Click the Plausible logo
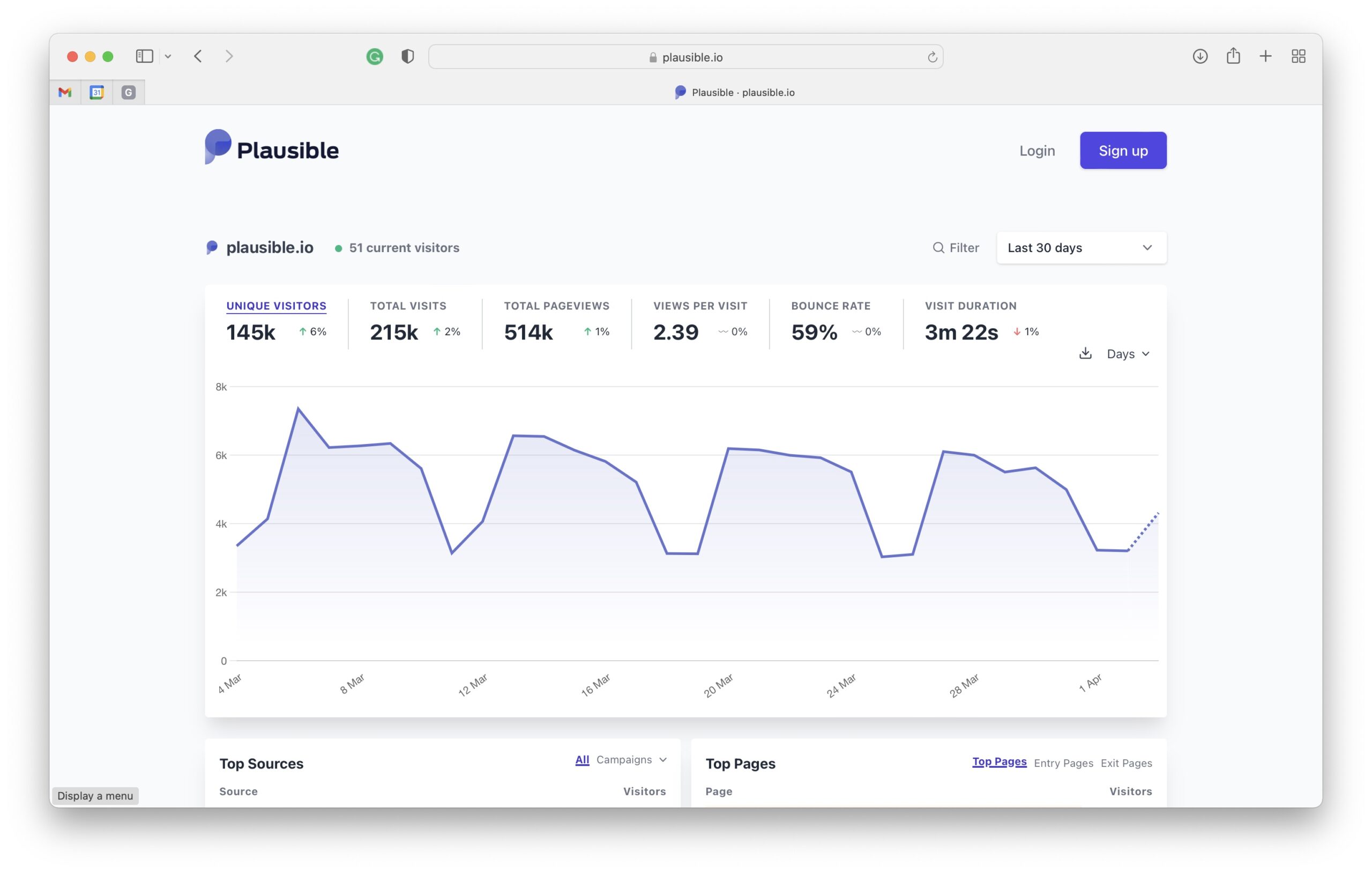Screen dimensions: 1372x873 coord(272,147)
